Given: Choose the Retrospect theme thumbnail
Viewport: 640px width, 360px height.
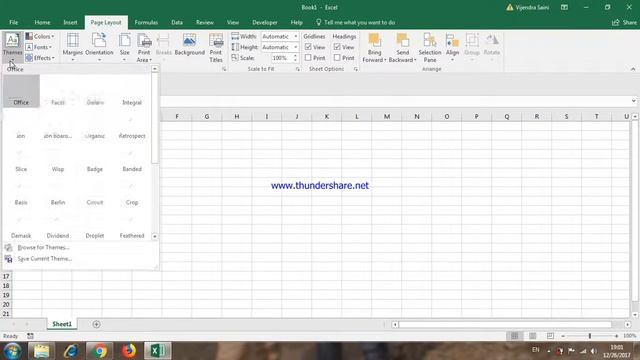Looking at the screenshot, I should 132,125.
